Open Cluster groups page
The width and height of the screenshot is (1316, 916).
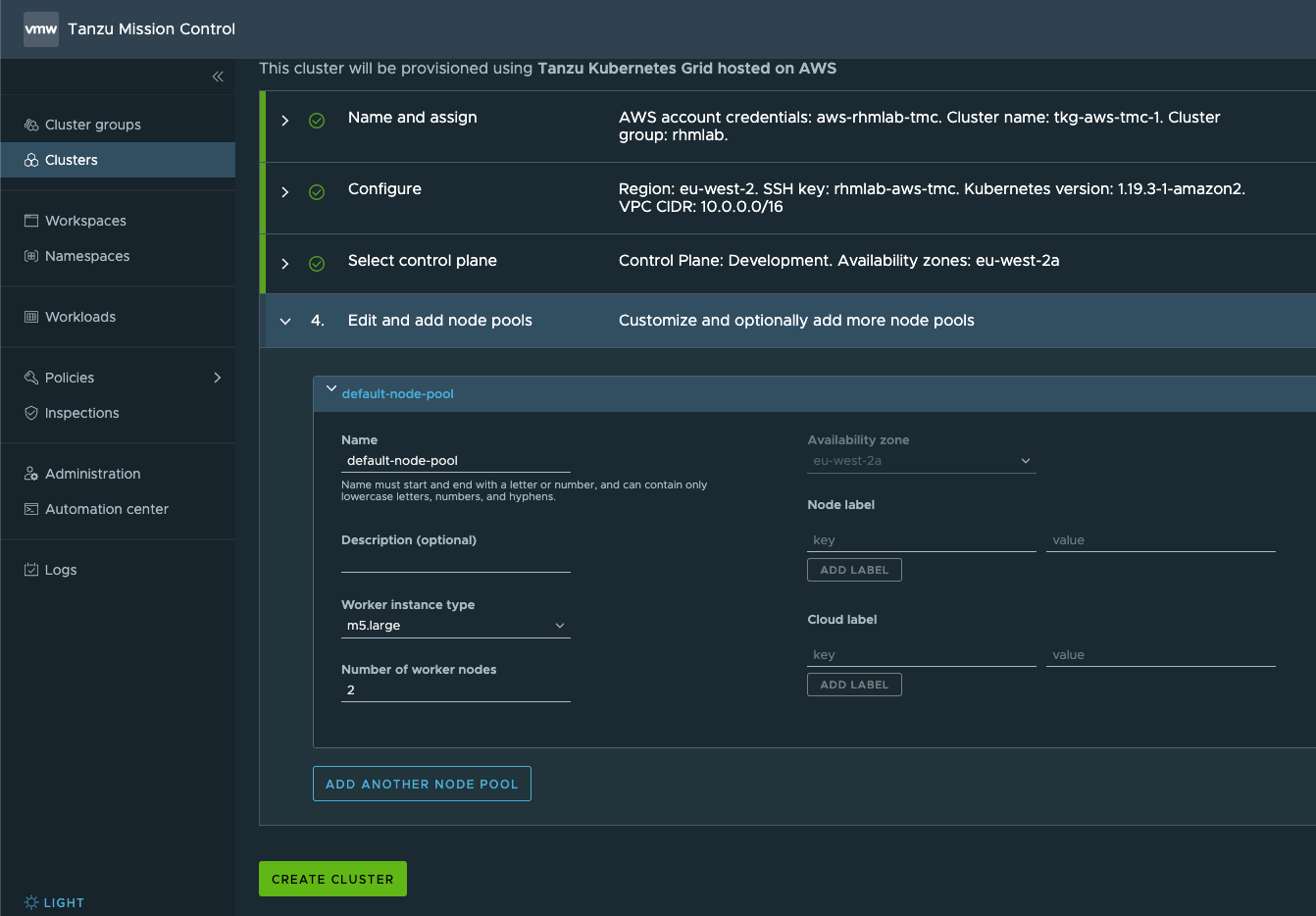click(93, 125)
